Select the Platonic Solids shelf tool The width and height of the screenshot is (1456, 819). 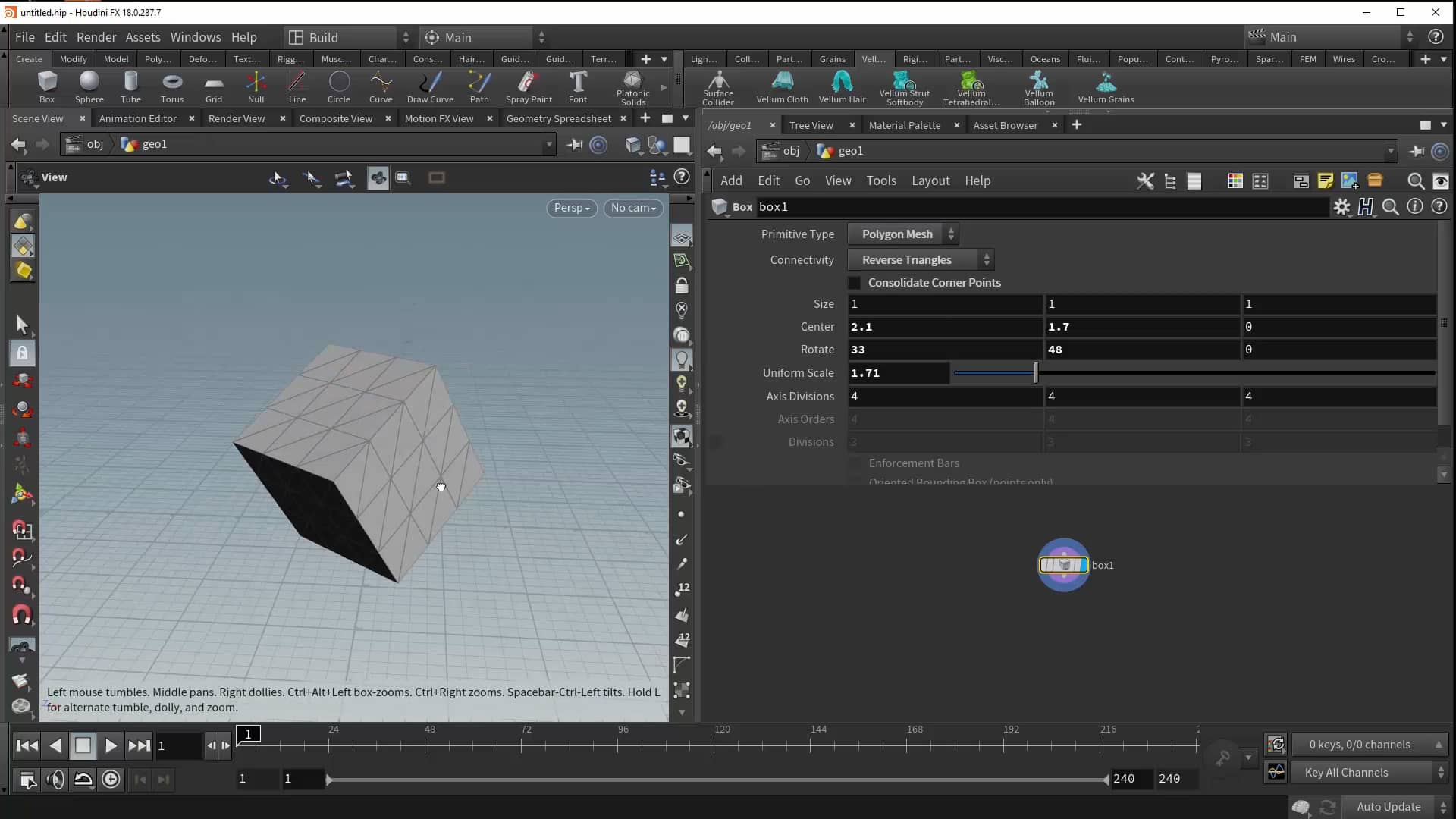[x=633, y=88]
